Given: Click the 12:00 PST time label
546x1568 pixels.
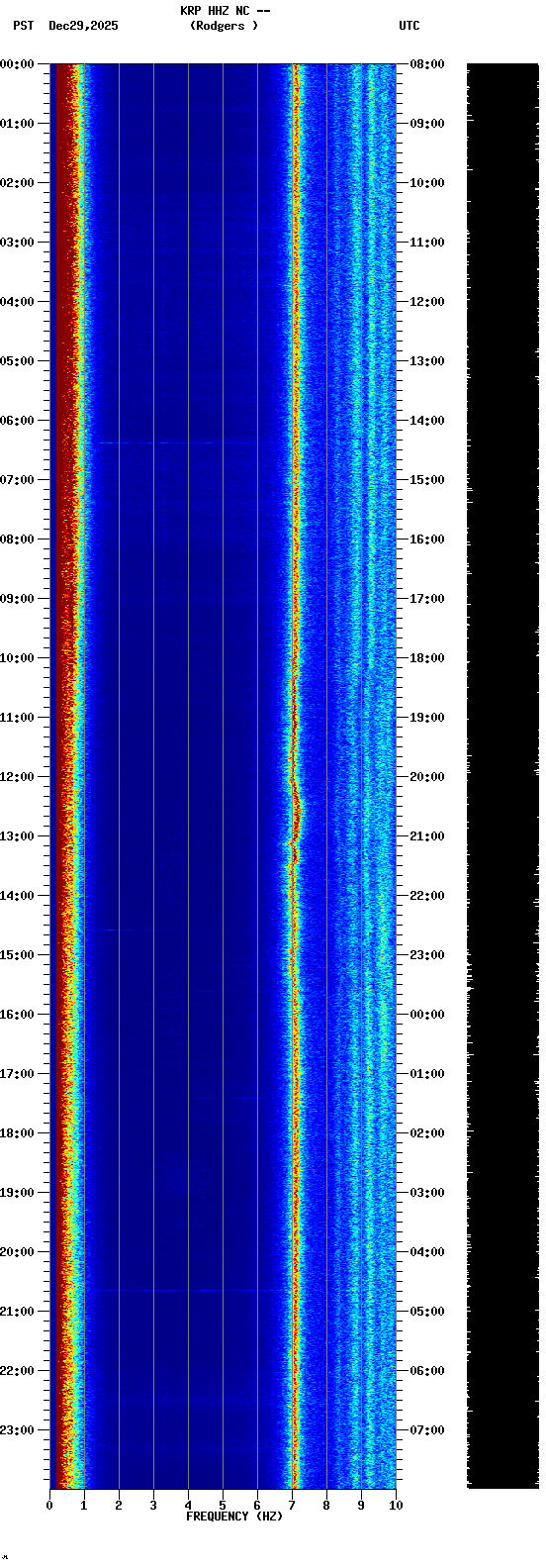Looking at the screenshot, I should (x=17, y=777).
